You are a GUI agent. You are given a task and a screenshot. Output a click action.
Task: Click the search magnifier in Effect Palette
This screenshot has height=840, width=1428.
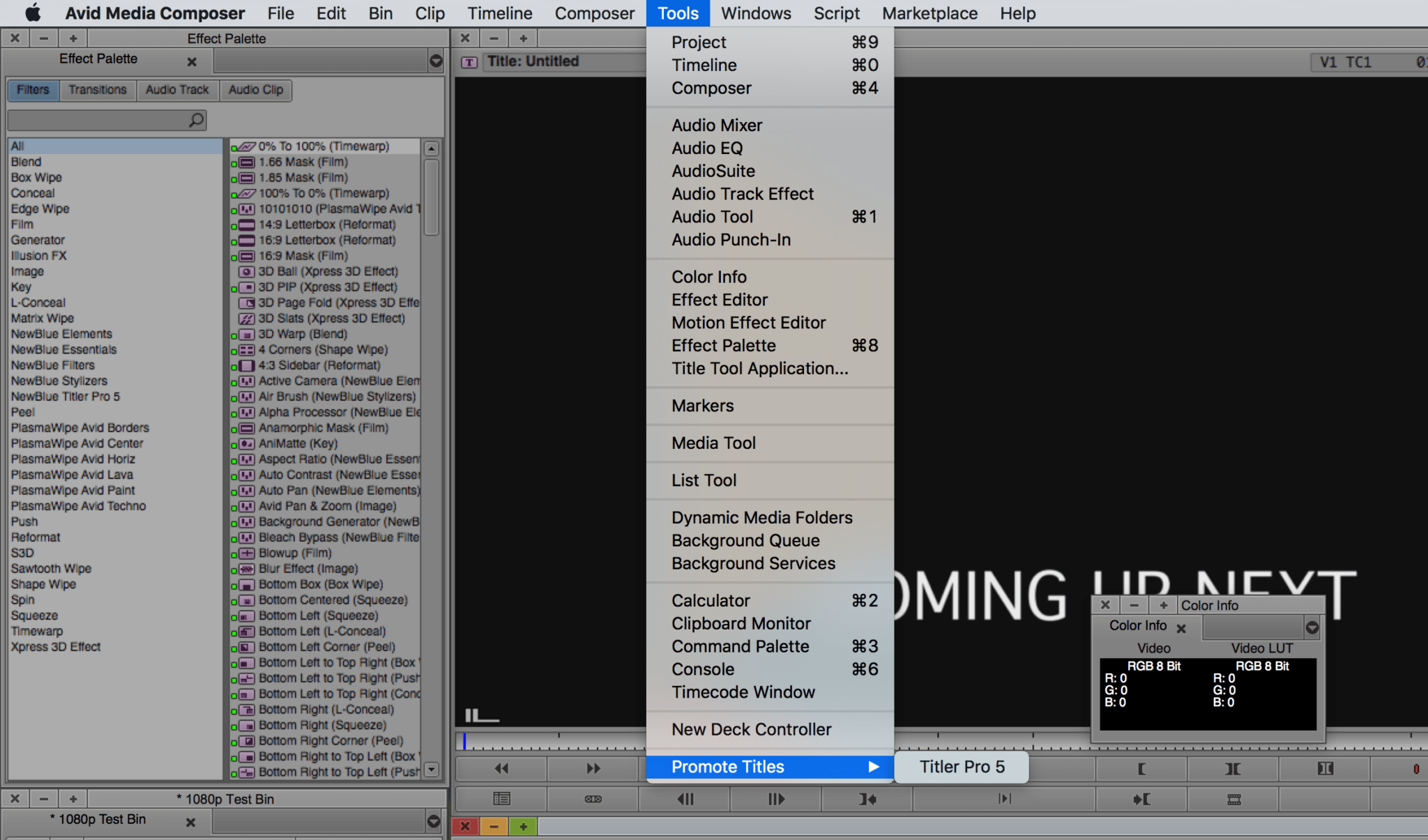197,120
